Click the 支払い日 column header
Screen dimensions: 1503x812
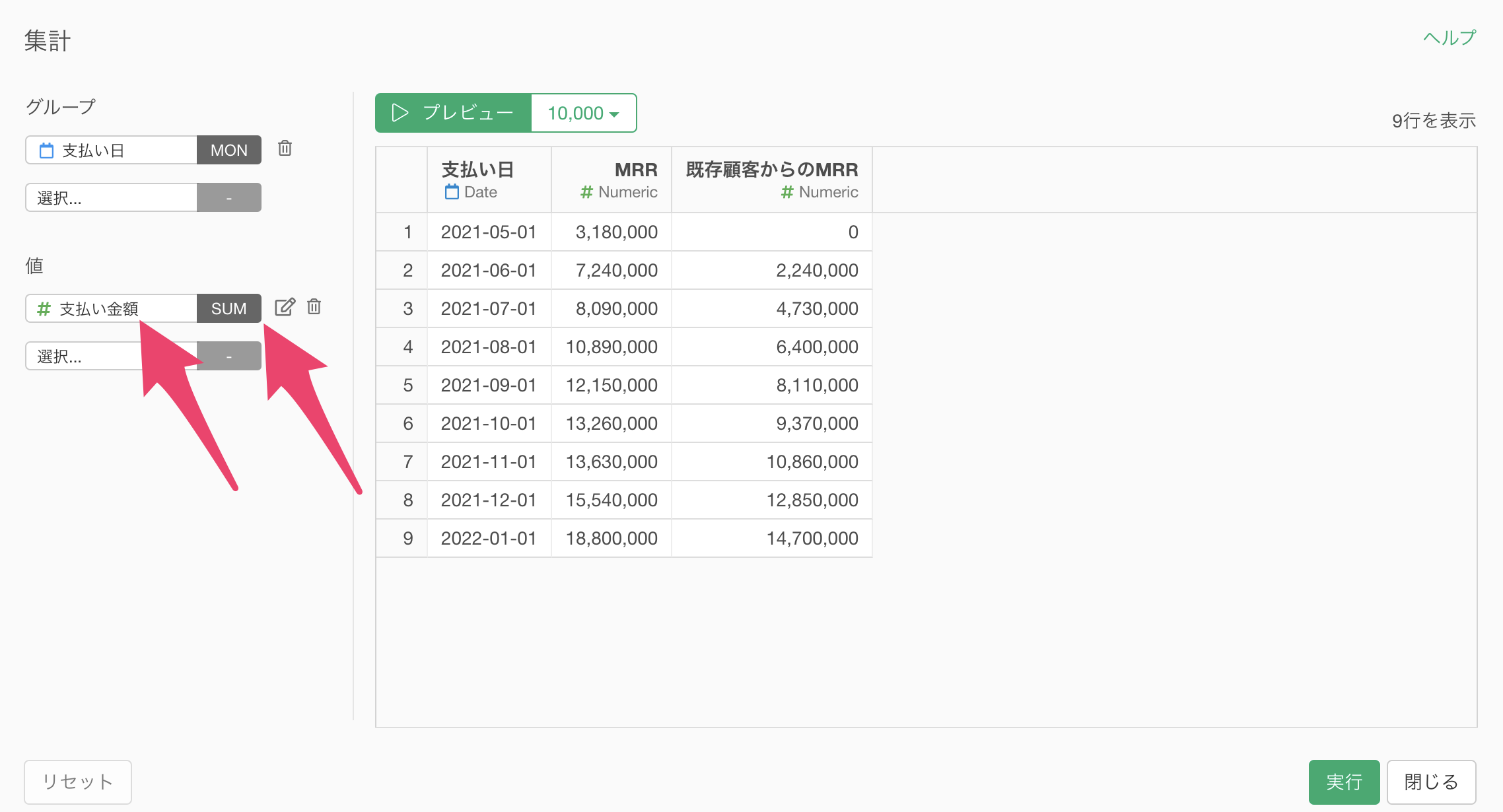[x=489, y=180]
